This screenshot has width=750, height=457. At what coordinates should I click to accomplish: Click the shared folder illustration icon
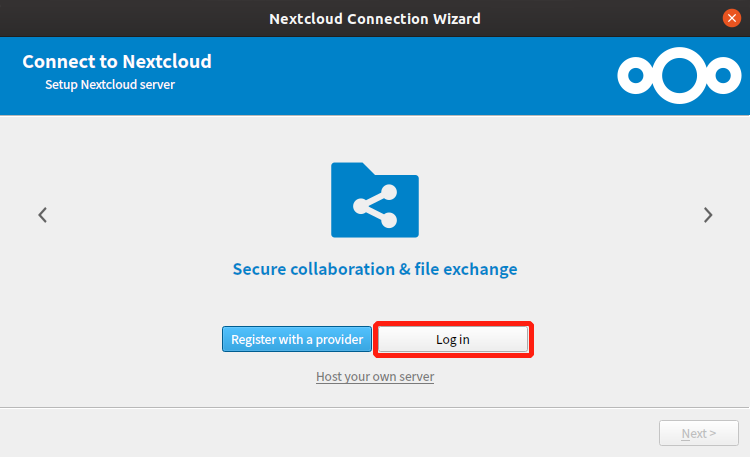[x=375, y=200]
